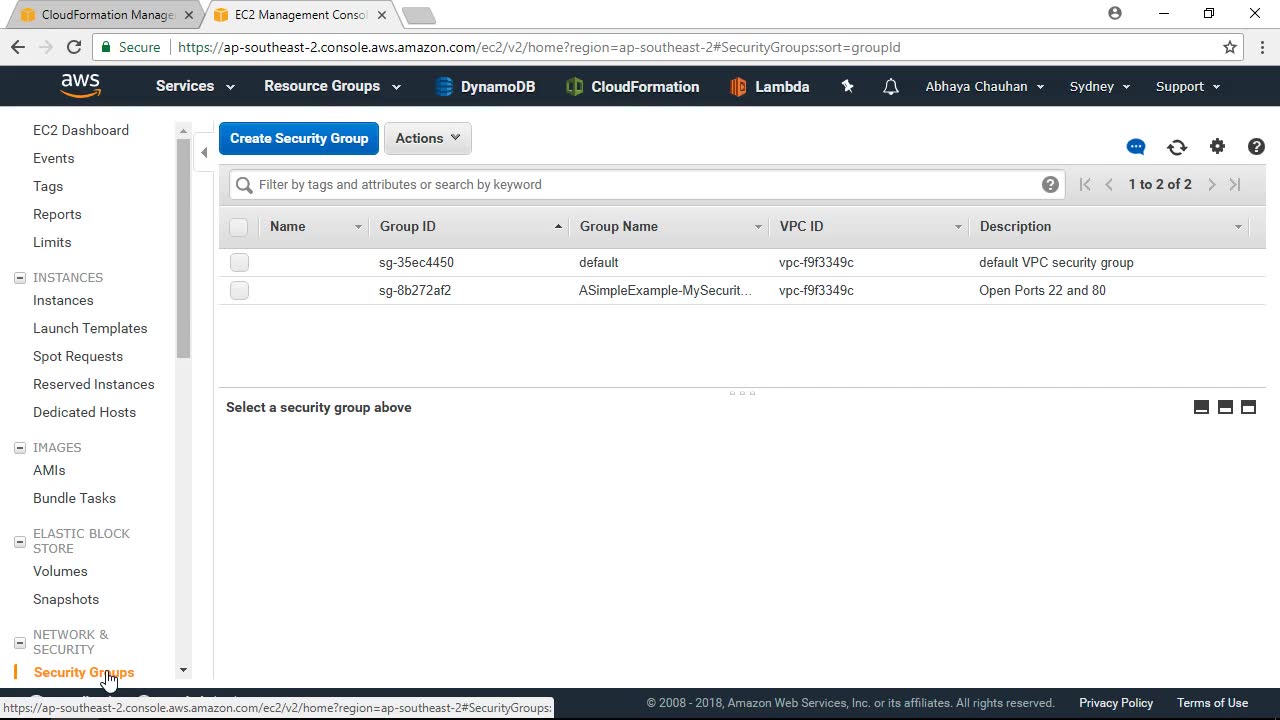Go to previous page of results
The height and width of the screenshot is (720, 1280).
click(x=1109, y=184)
